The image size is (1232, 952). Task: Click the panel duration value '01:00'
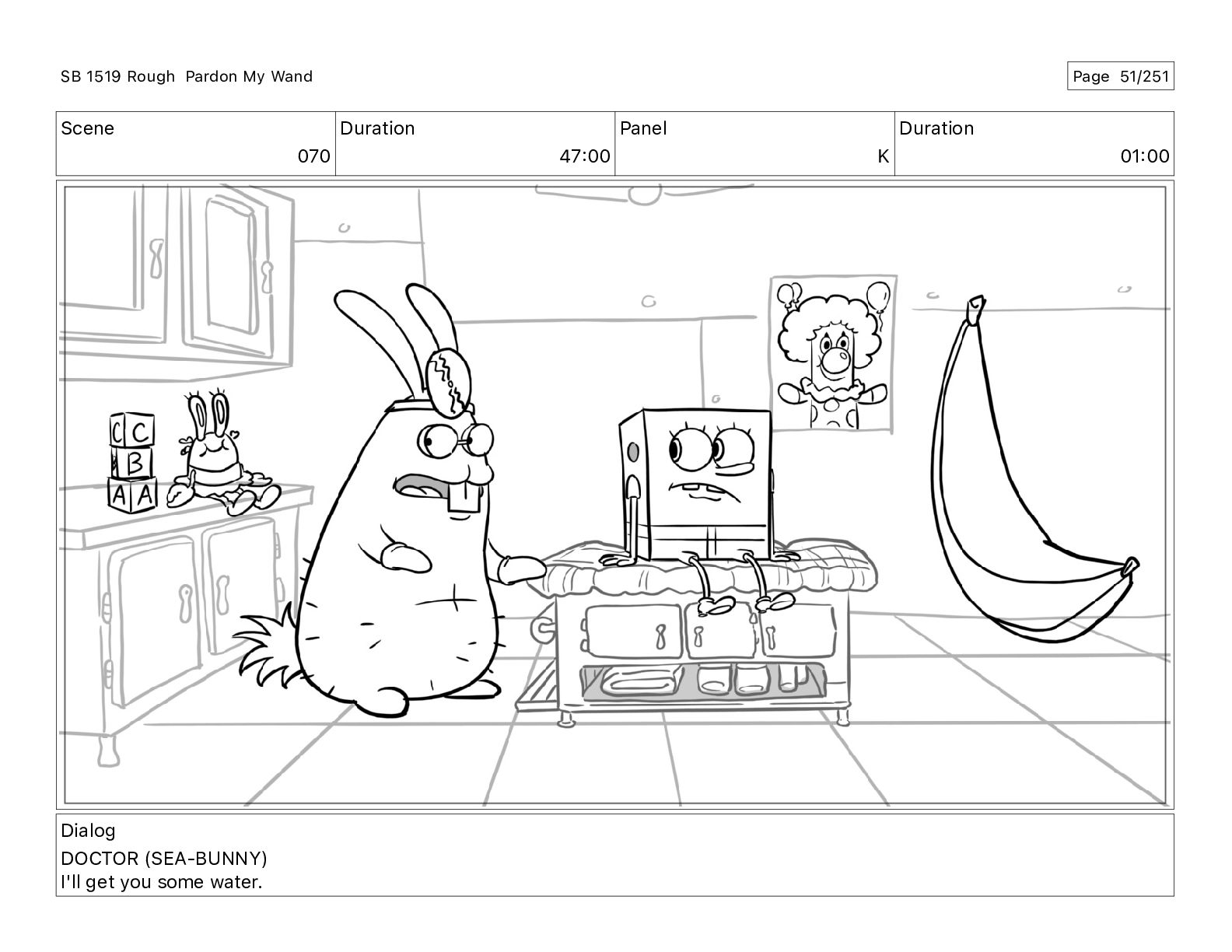coord(1145,156)
